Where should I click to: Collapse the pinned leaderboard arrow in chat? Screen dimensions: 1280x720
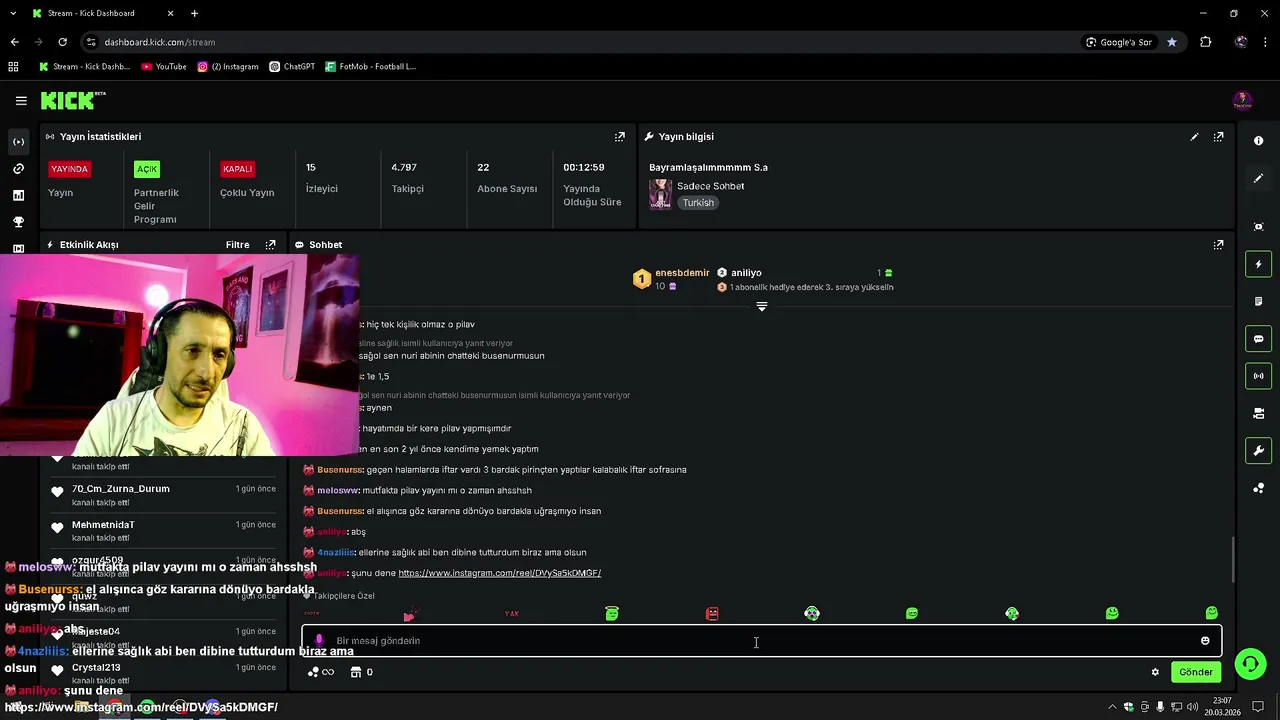[x=762, y=307]
